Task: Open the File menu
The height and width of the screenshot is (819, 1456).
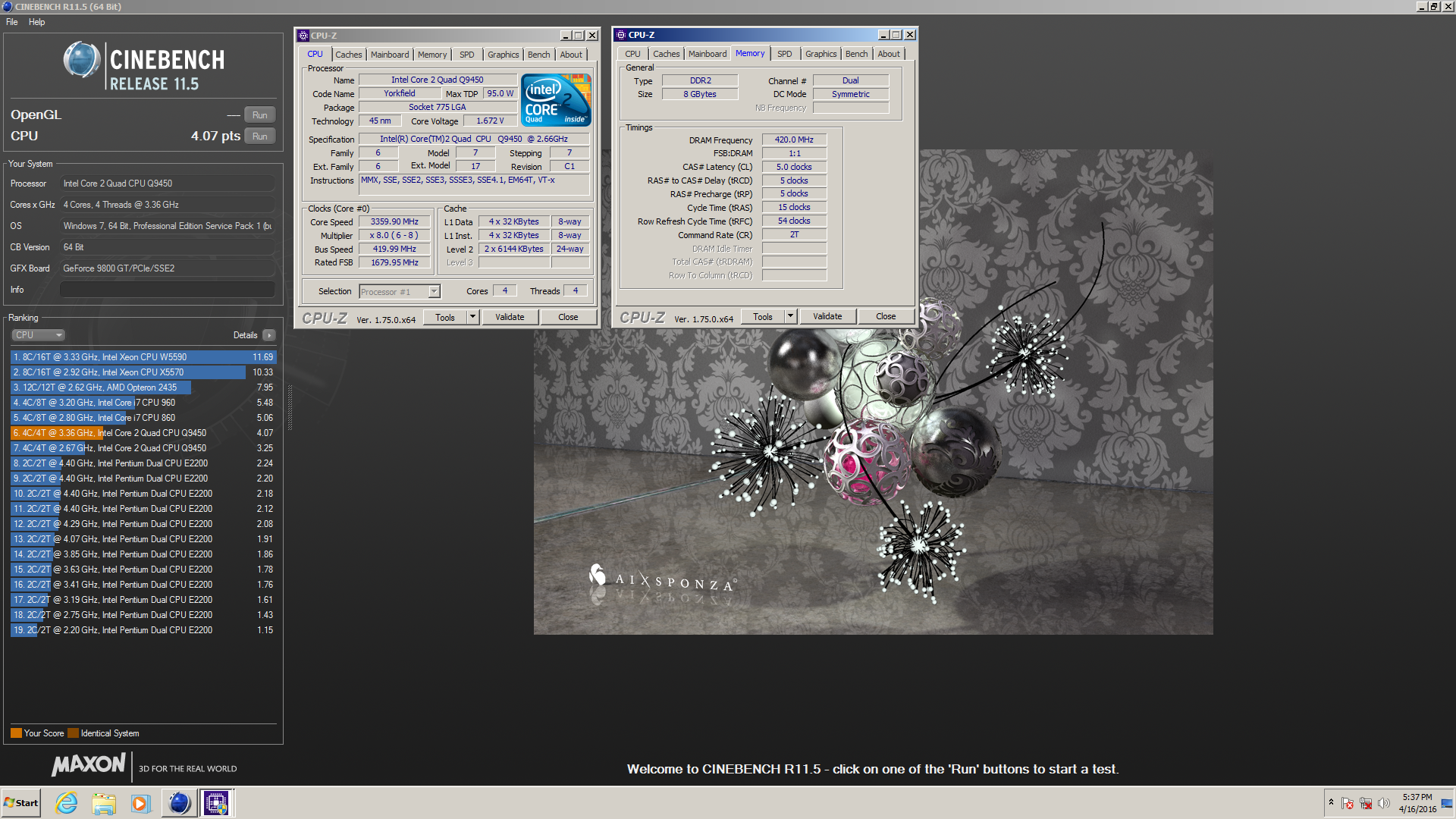Action: (12, 22)
